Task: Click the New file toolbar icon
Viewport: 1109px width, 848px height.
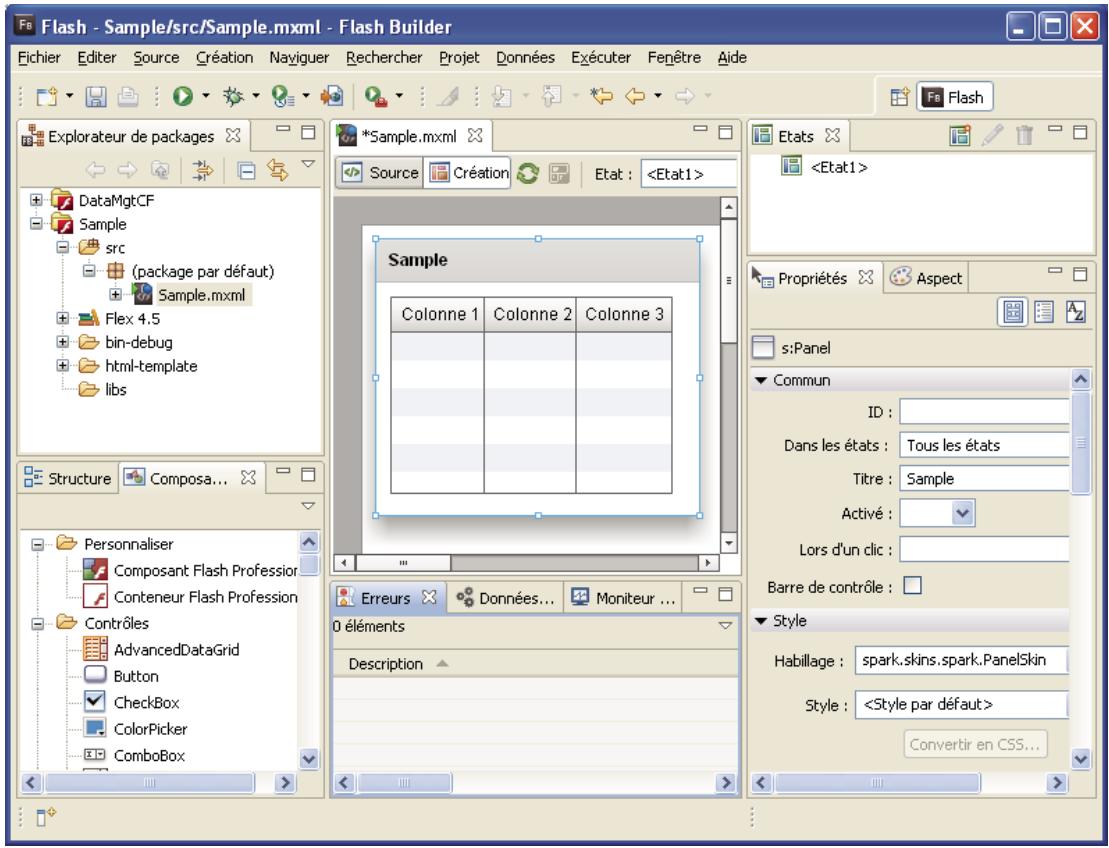Action: (47, 96)
